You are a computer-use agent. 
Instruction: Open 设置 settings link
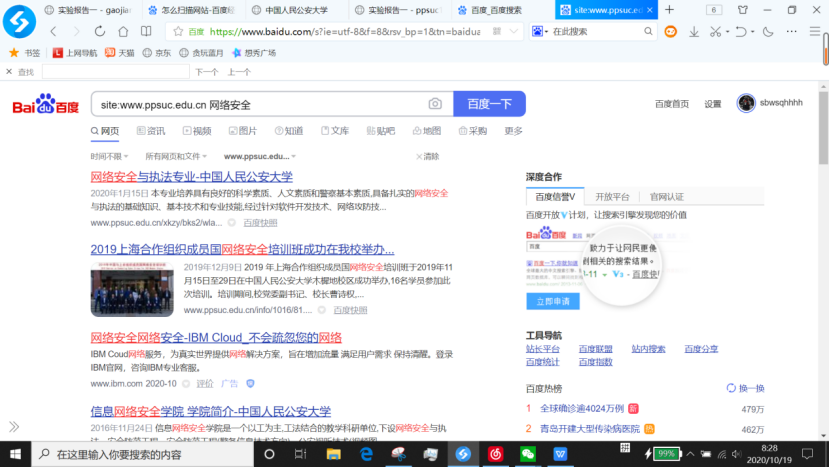(712, 104)
